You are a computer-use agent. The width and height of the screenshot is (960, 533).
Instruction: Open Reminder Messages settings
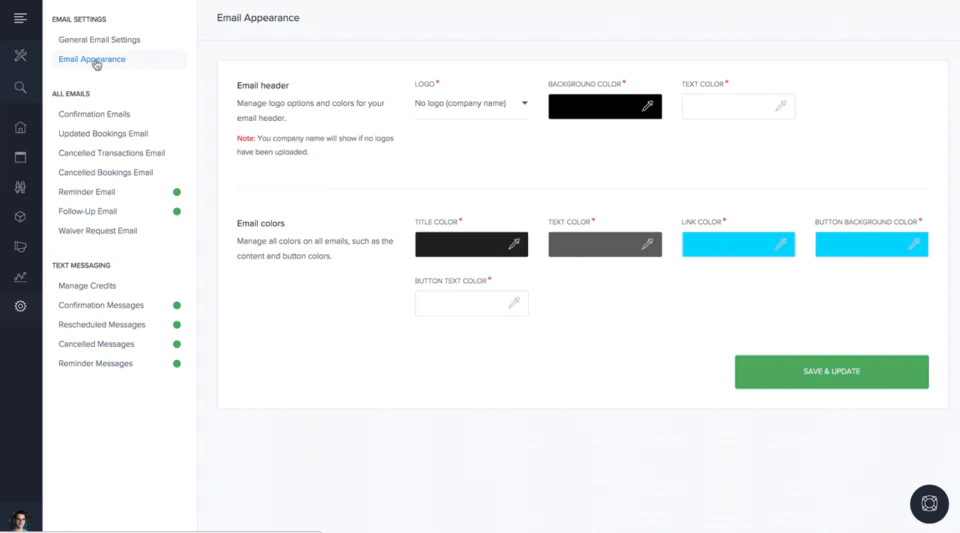(95, 363)
